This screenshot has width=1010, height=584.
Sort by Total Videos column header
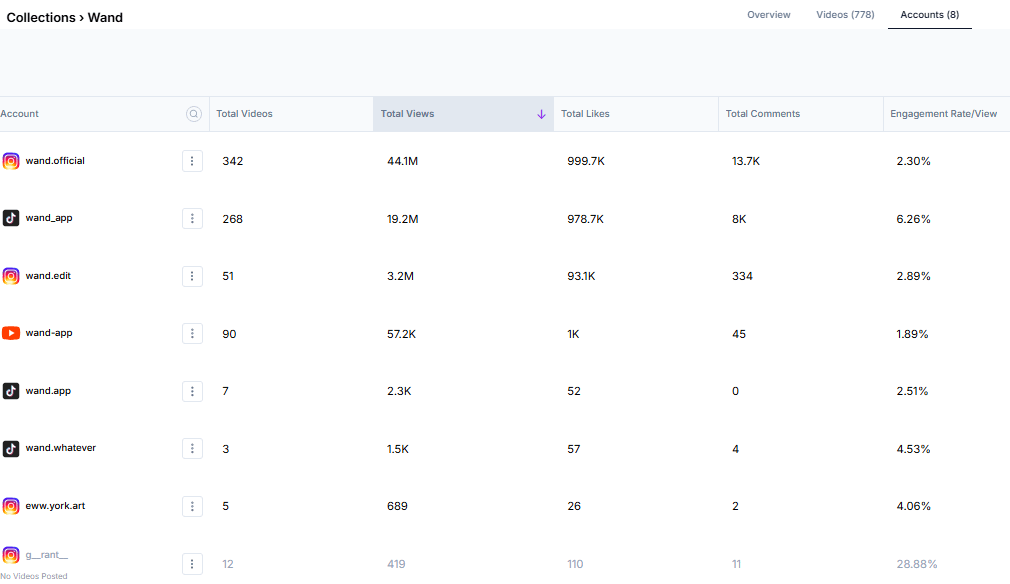[244, 114]
